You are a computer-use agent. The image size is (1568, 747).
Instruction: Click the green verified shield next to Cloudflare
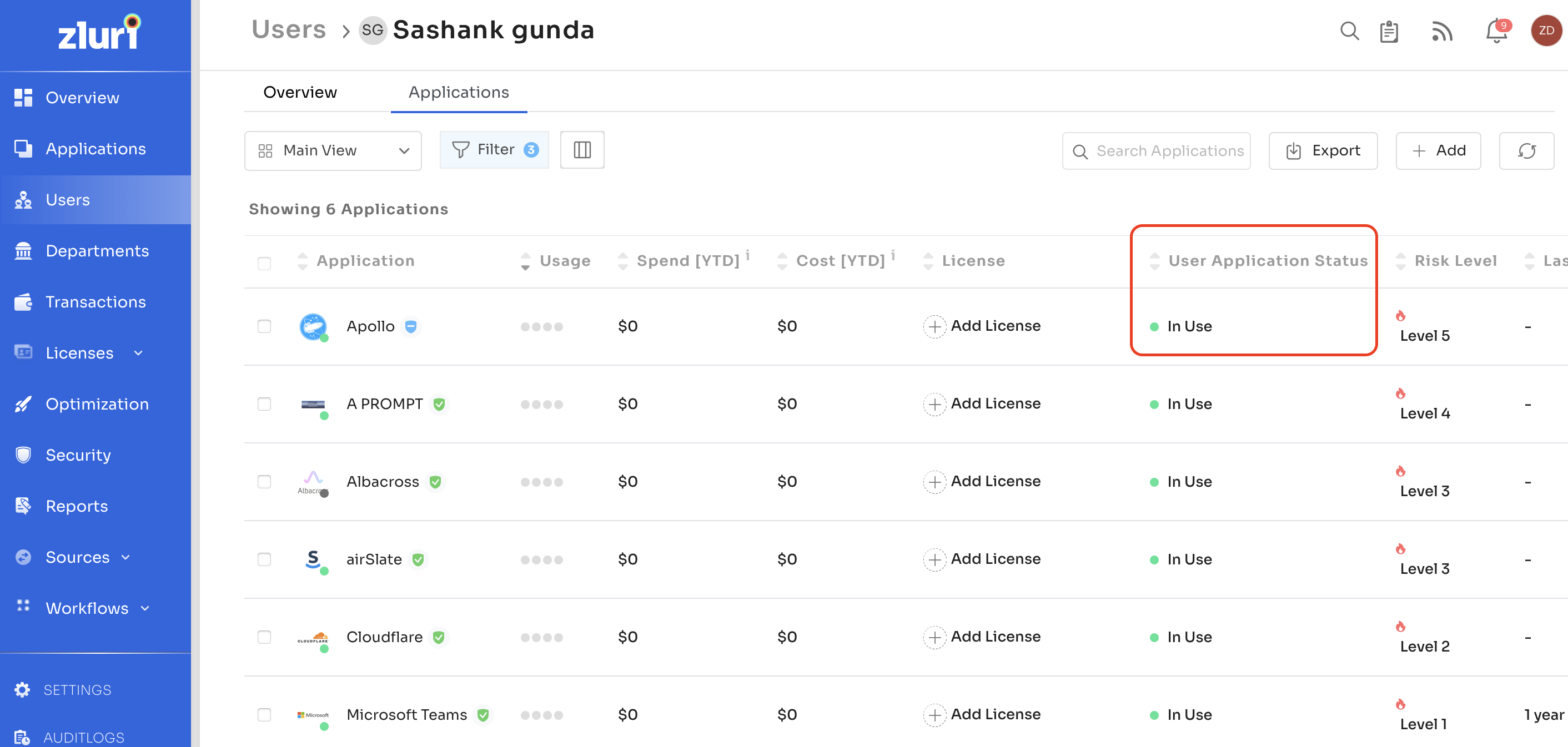point(438,637)
